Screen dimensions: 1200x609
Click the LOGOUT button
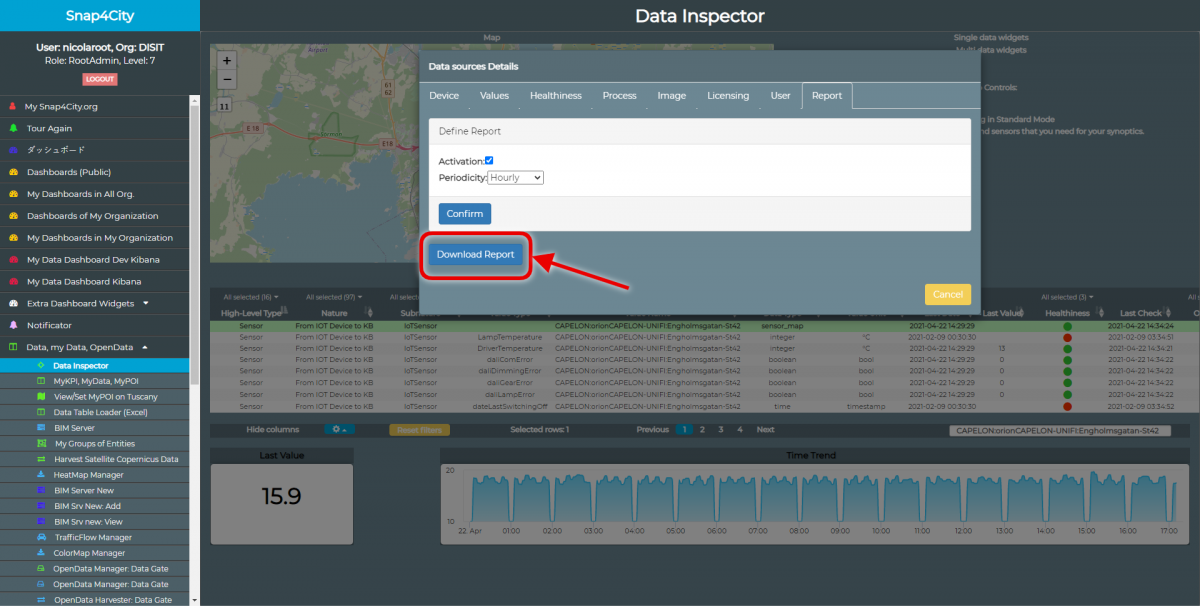[x=100, y=79]
